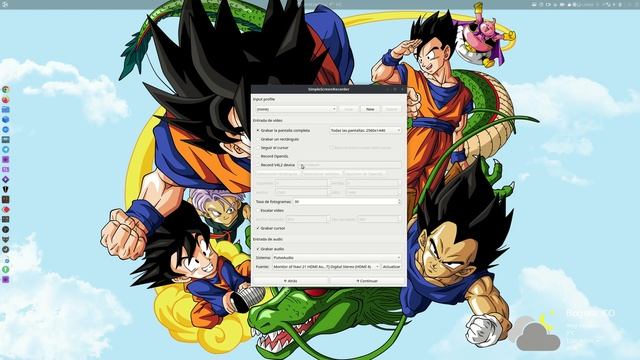This screenshot has height=360, width=640.
Task: Open the Fuente audio source dropdown
Action: pyautogui.click(x=326, y=267)
